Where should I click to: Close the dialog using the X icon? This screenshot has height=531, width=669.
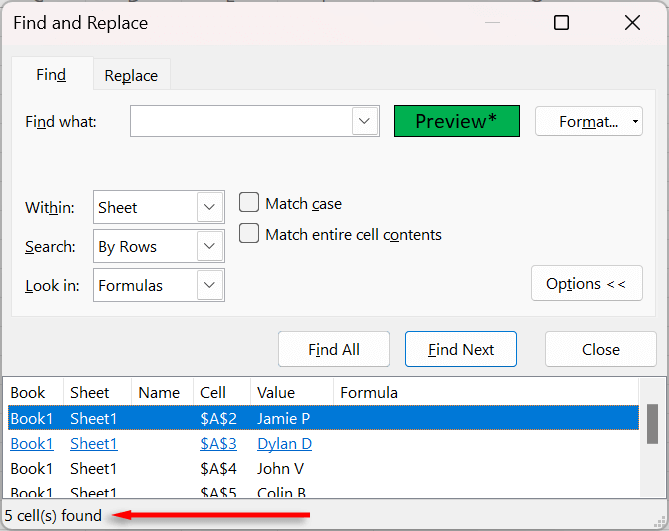[x=632, y=22]
